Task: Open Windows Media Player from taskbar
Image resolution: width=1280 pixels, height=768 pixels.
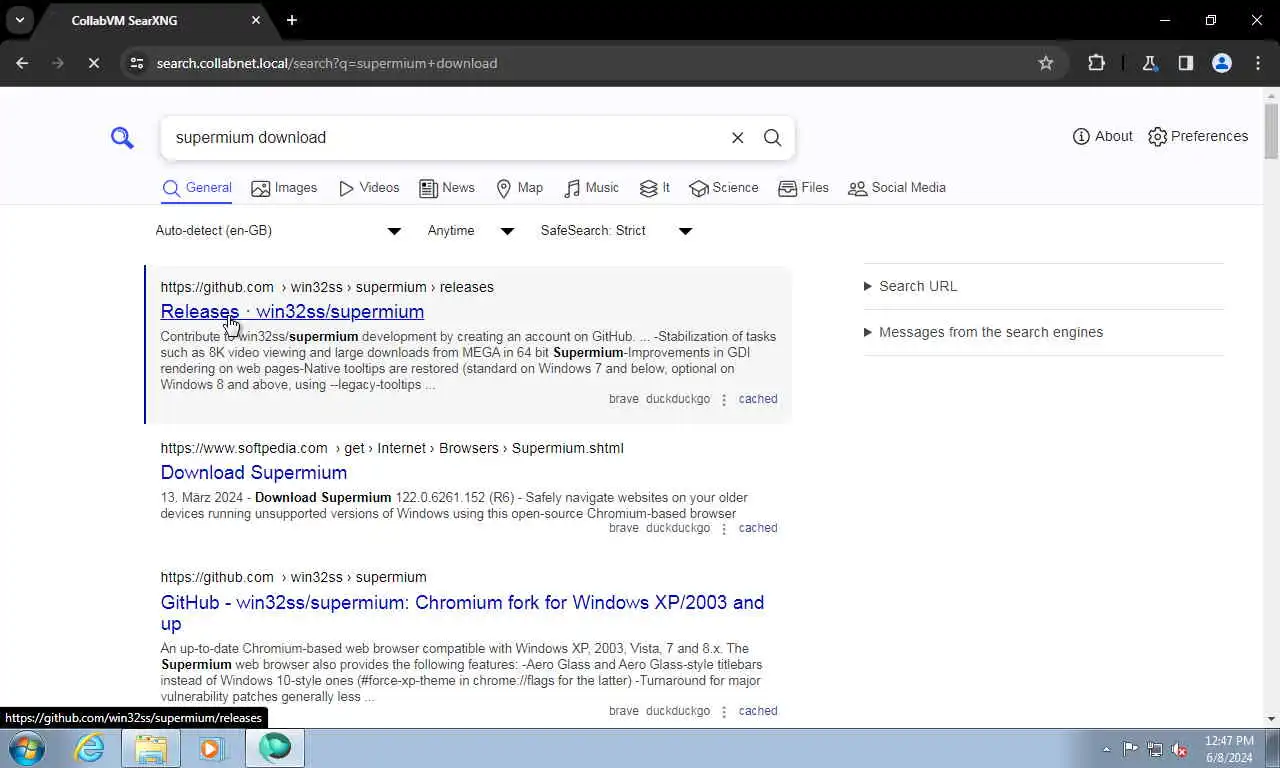Action: (x=212, y=748)
